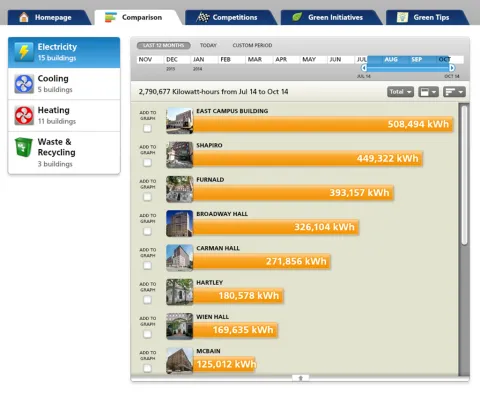Screen dimensions: 480x395
Task: Open the Total dropdown
Action: 400,92
